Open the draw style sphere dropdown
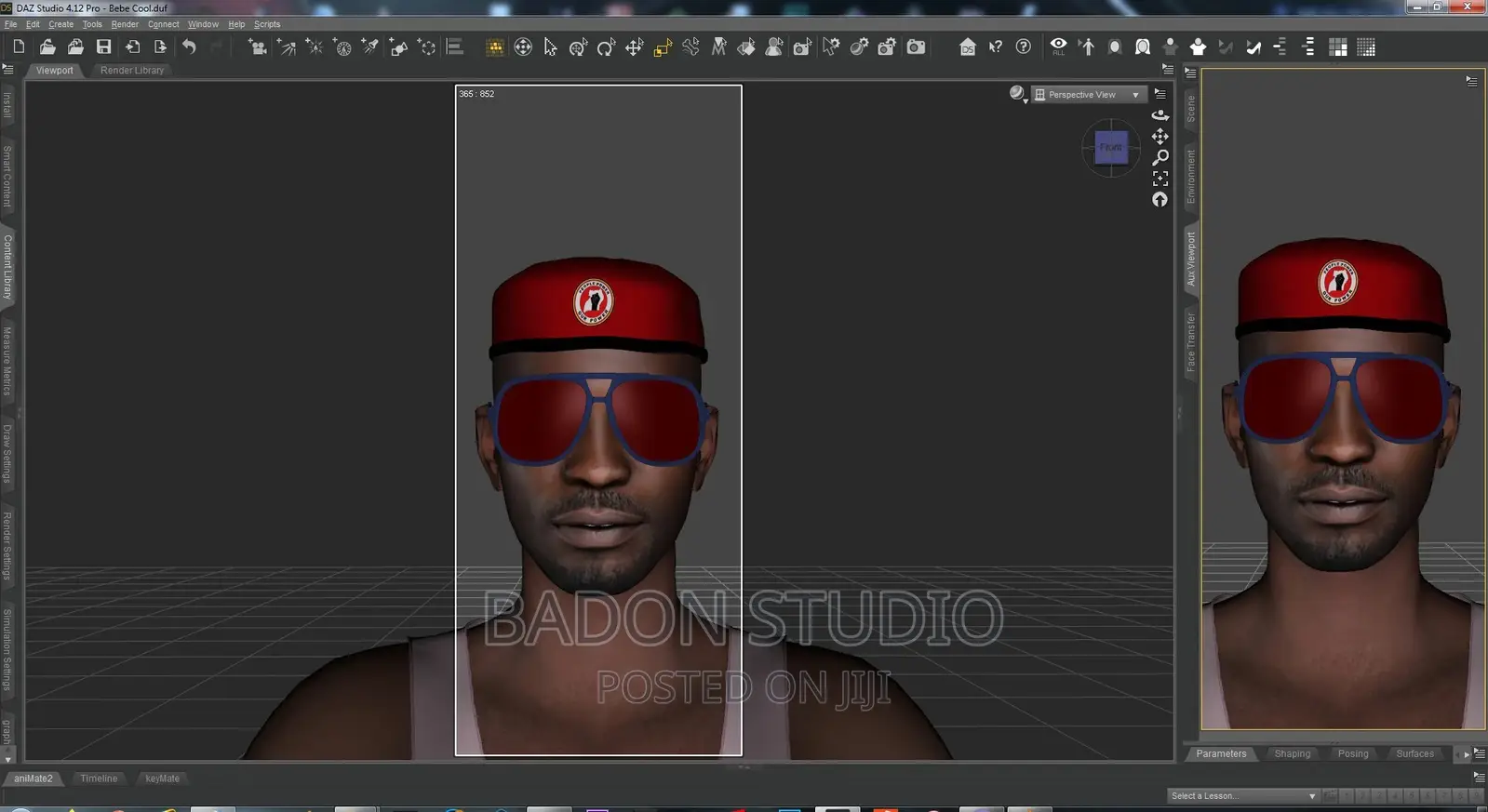1488x812 pixels. click(1018, 94)
